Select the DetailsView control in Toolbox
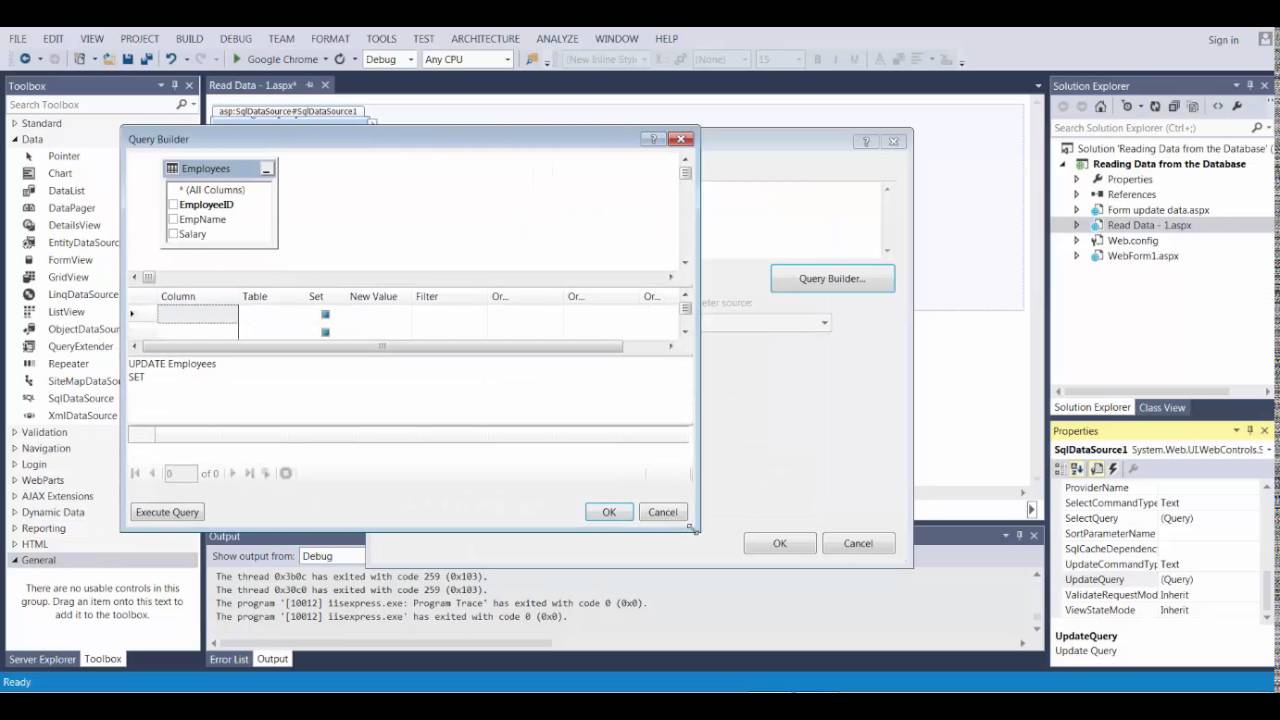The image size is (1280, 720). click(74, 225)
